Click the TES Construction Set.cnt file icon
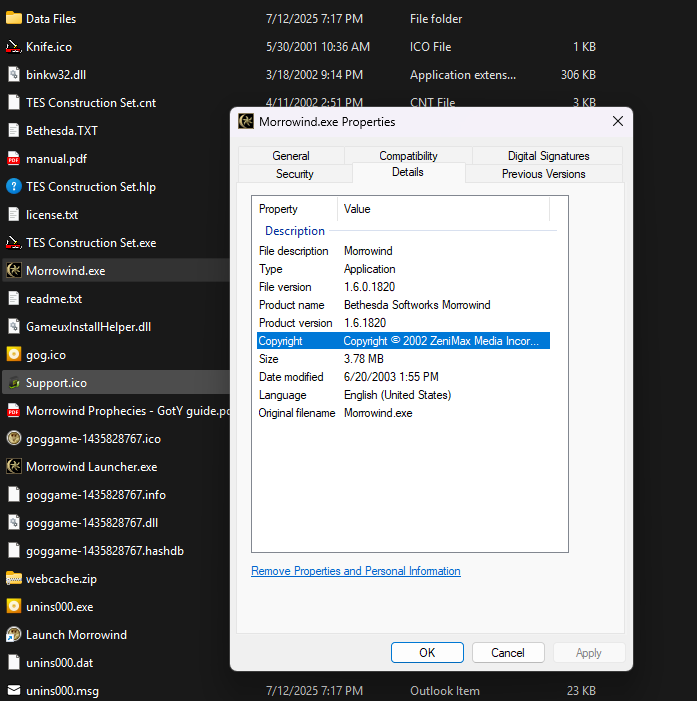This screenshot has height=701, width=697. click(14, 102)
